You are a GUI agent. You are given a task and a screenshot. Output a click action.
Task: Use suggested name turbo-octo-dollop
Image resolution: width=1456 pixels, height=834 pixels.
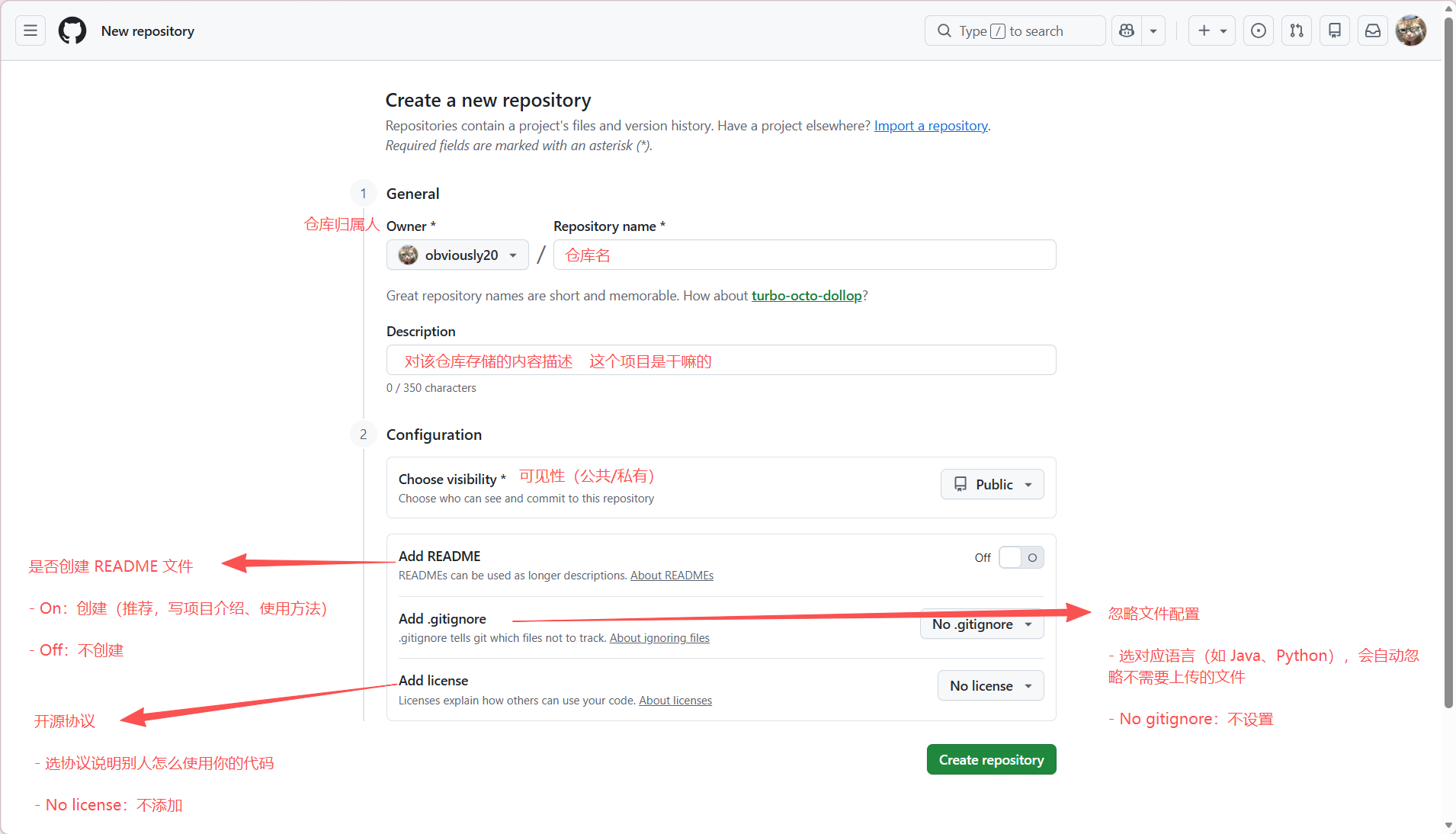pos(807,296)
